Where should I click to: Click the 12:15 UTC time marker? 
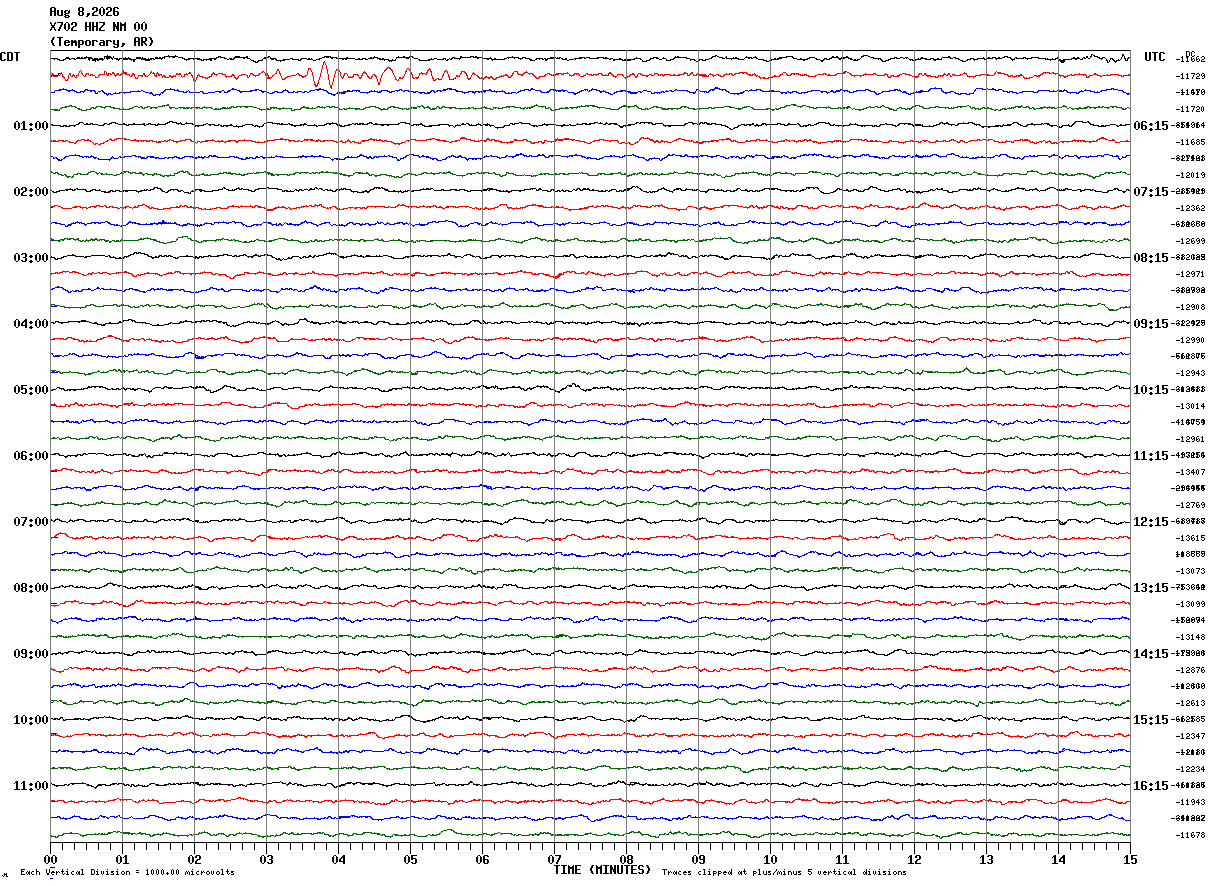coord(1151,522)
